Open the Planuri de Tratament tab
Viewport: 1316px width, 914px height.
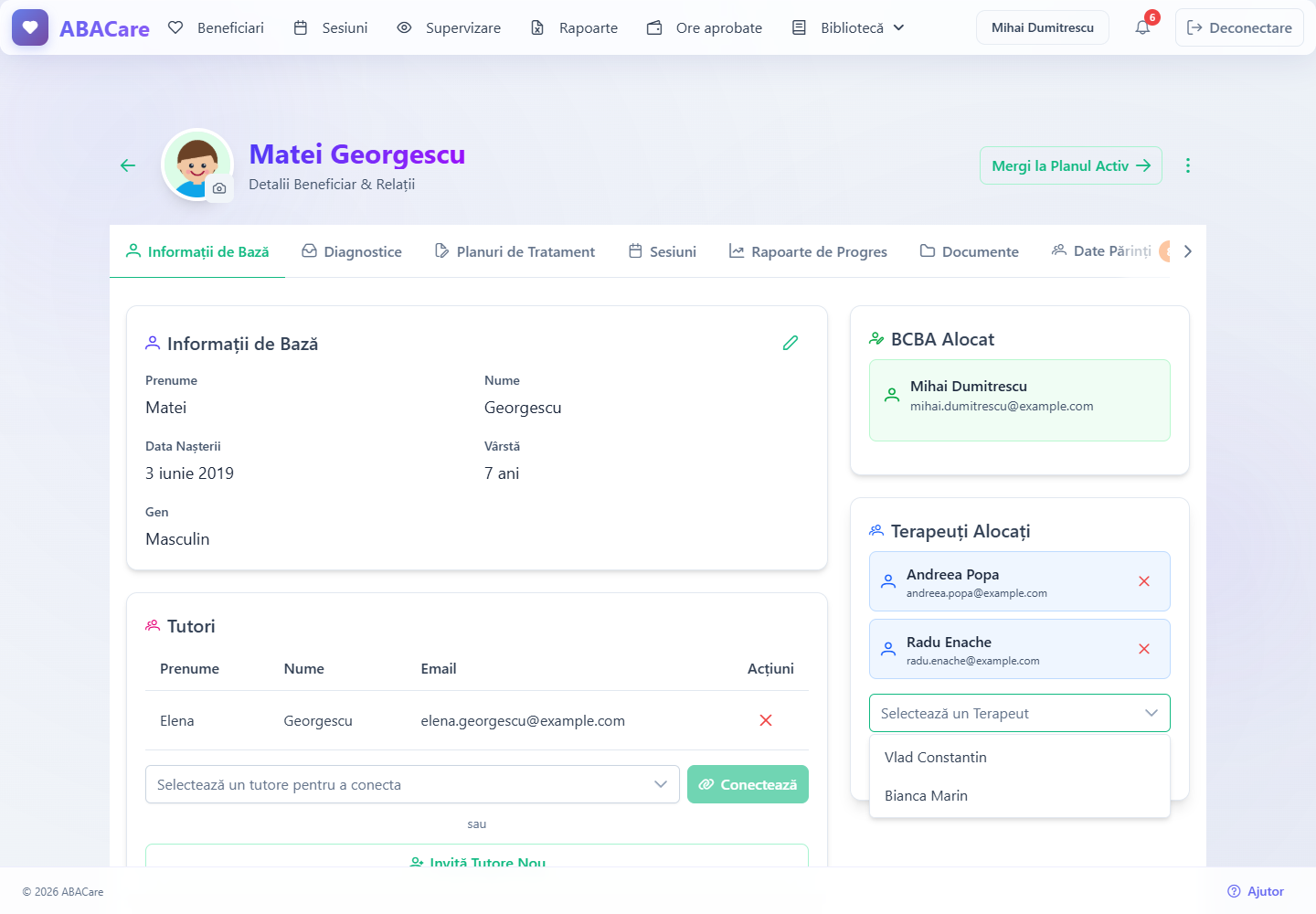[x=515, y=251]
